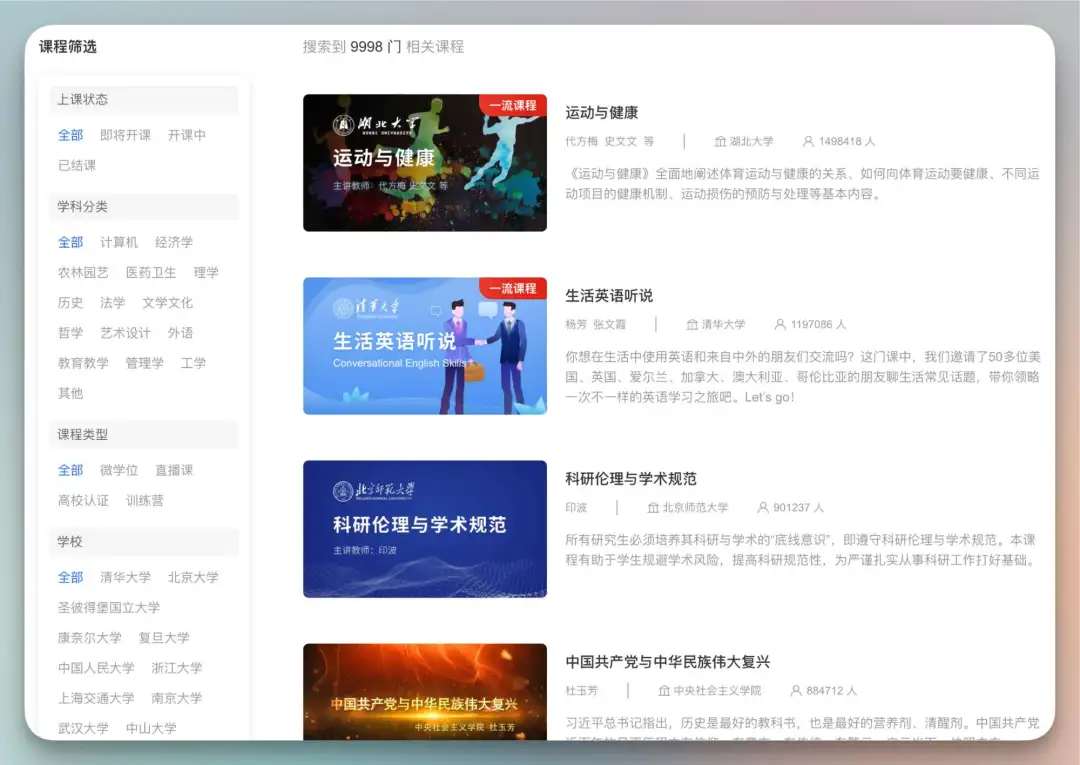Screen dimensions: 1080x765
Task: Filter by 微学位 course type
Action: (x=119, y=471)
